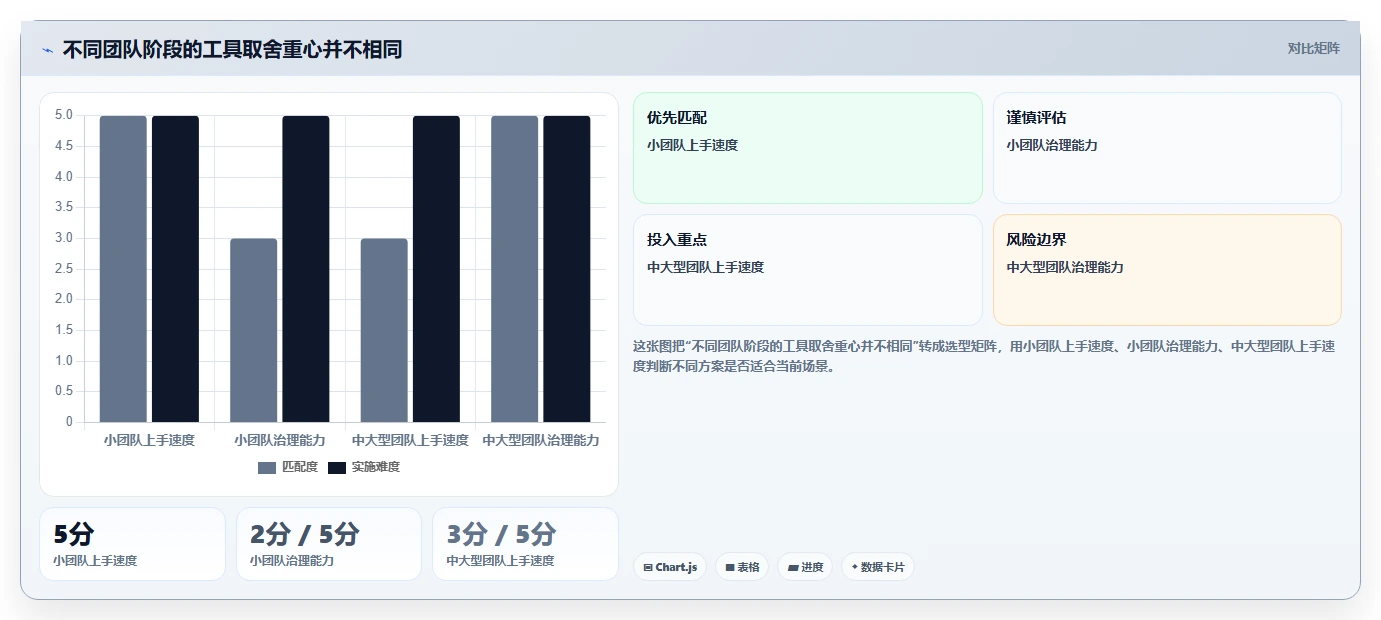Toggle the 匹配度 legend swatch
Viewport: 1381px width, 620px height.
[x=267, y=467]
